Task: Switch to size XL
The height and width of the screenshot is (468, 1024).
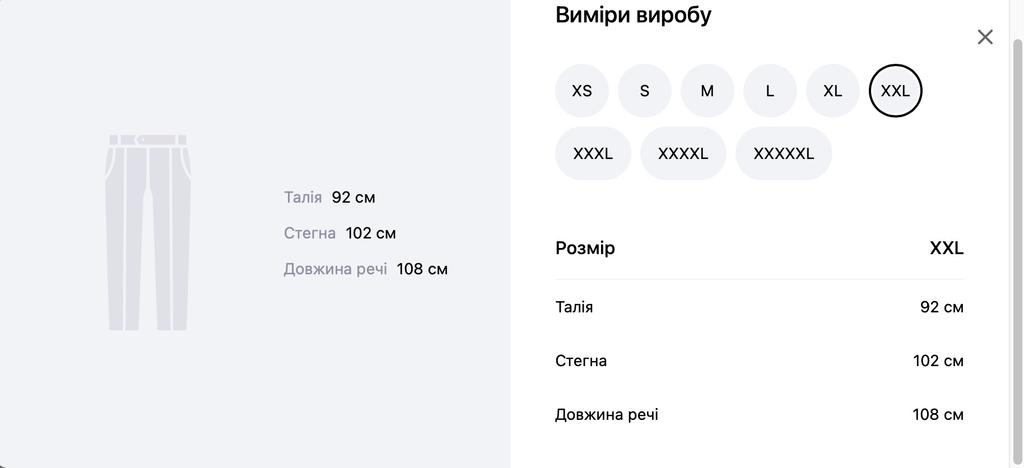Action: pyautogui.click(x=833, y=91)
